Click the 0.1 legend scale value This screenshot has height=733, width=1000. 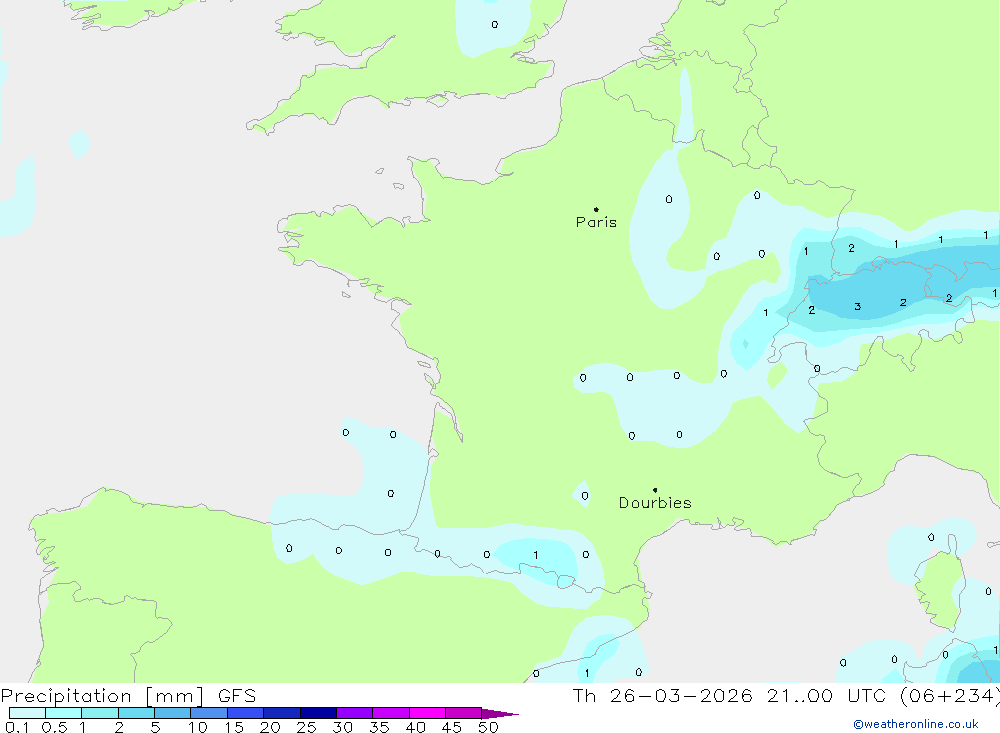point(17,727)
